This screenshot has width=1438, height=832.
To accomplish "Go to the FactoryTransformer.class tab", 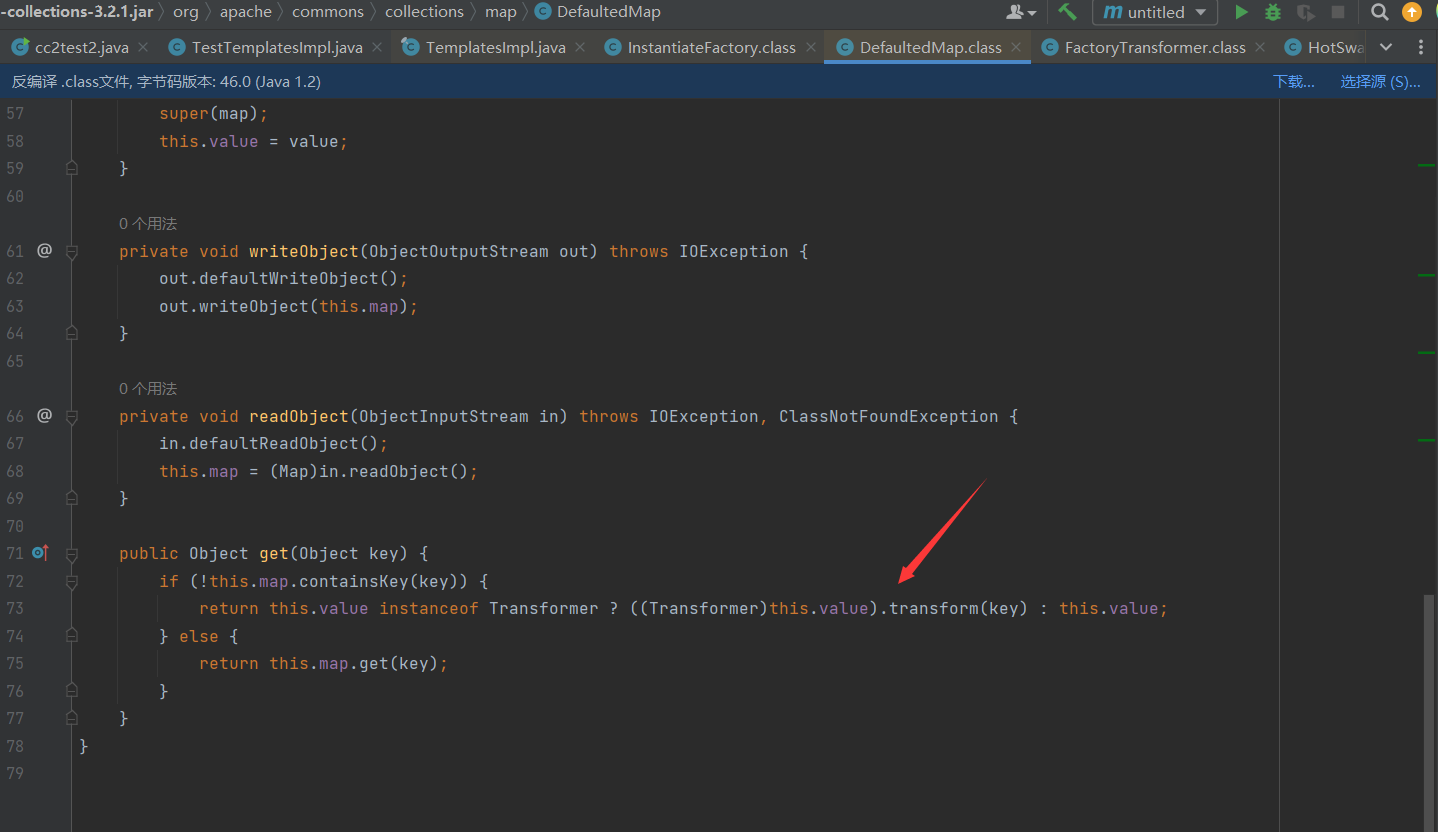I will [x=1155, y=47].
